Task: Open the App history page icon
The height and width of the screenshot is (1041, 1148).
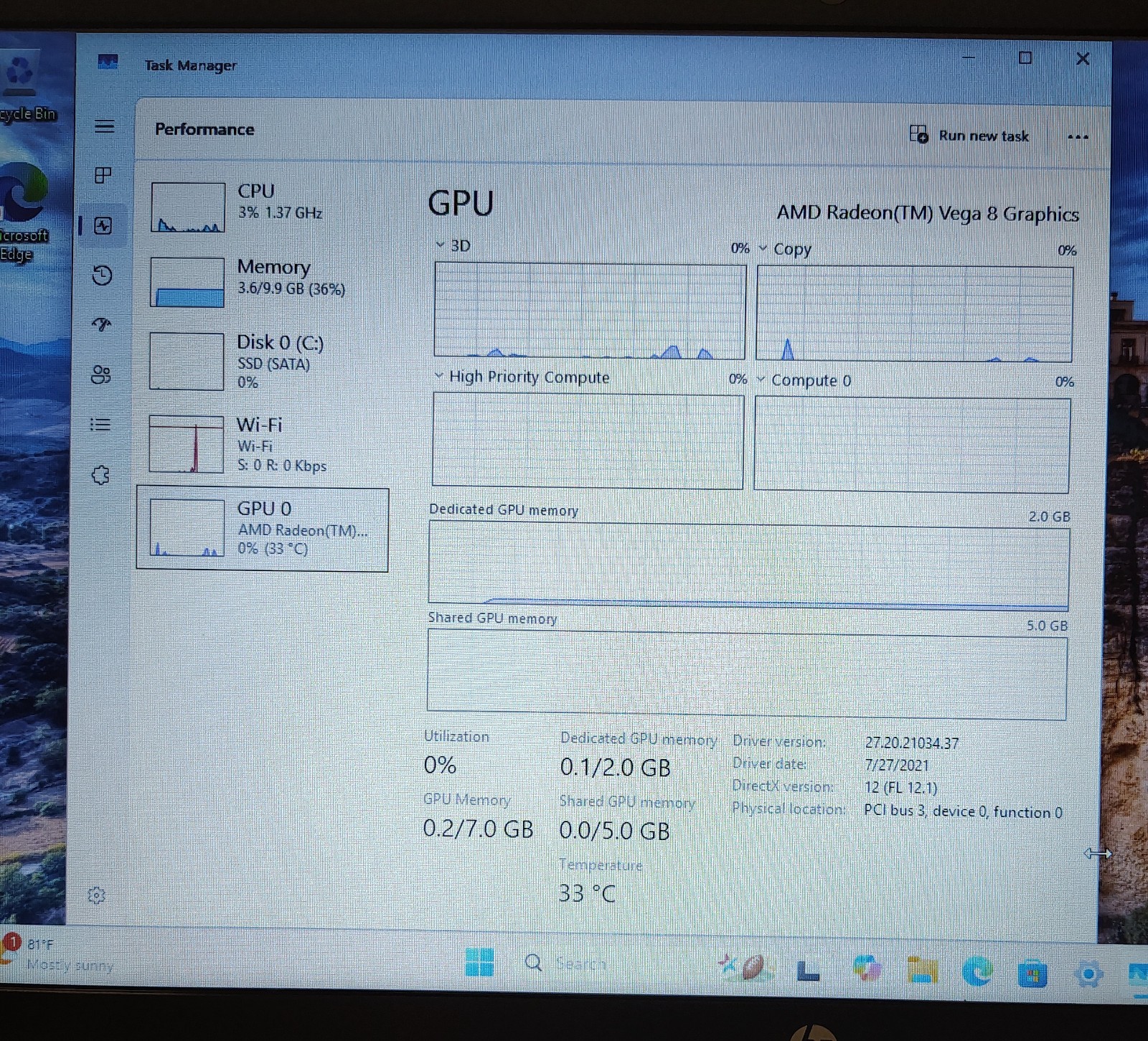Action: coord(102,275)
